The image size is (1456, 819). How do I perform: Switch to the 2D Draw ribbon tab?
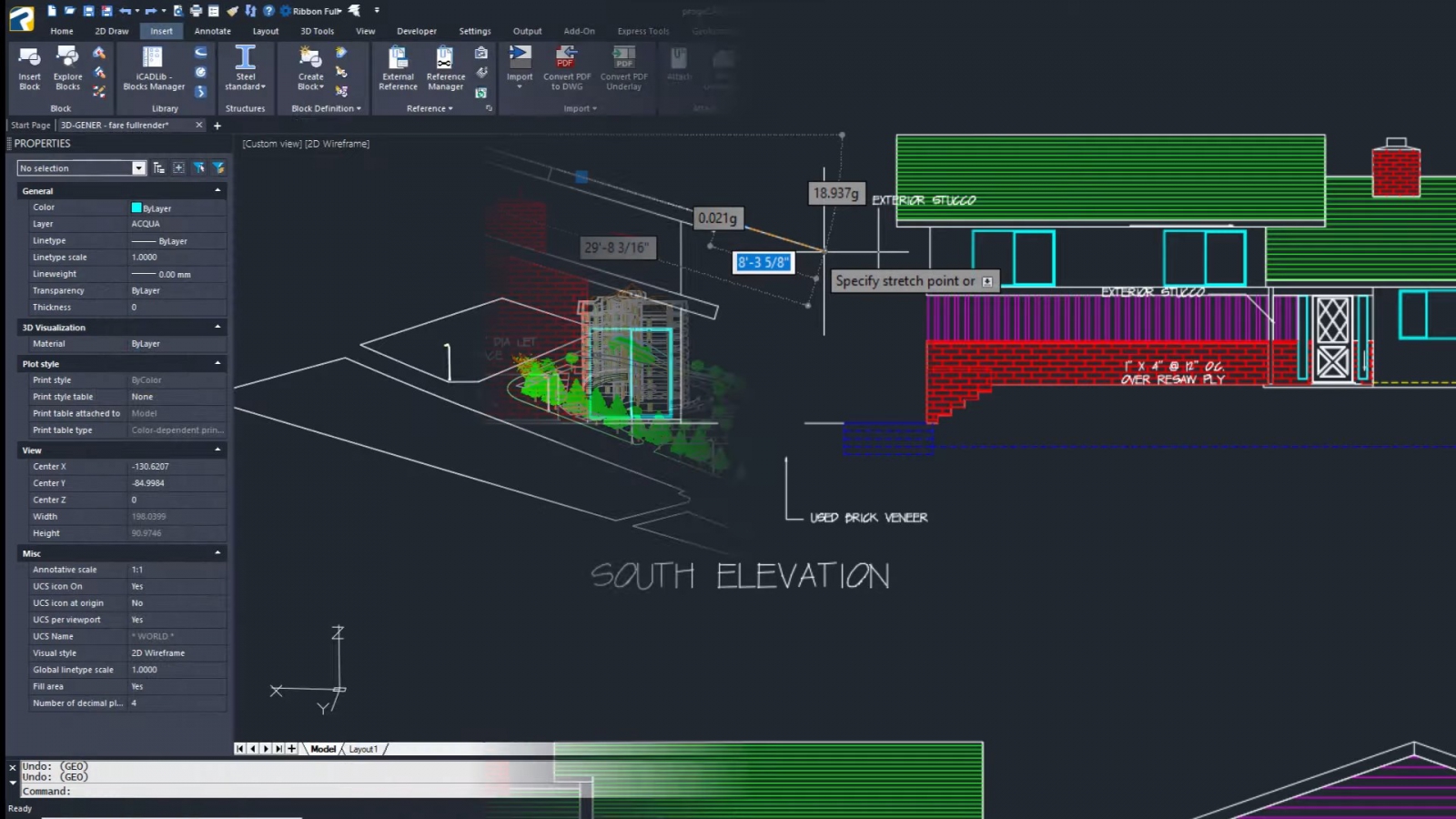pos(112,31)
